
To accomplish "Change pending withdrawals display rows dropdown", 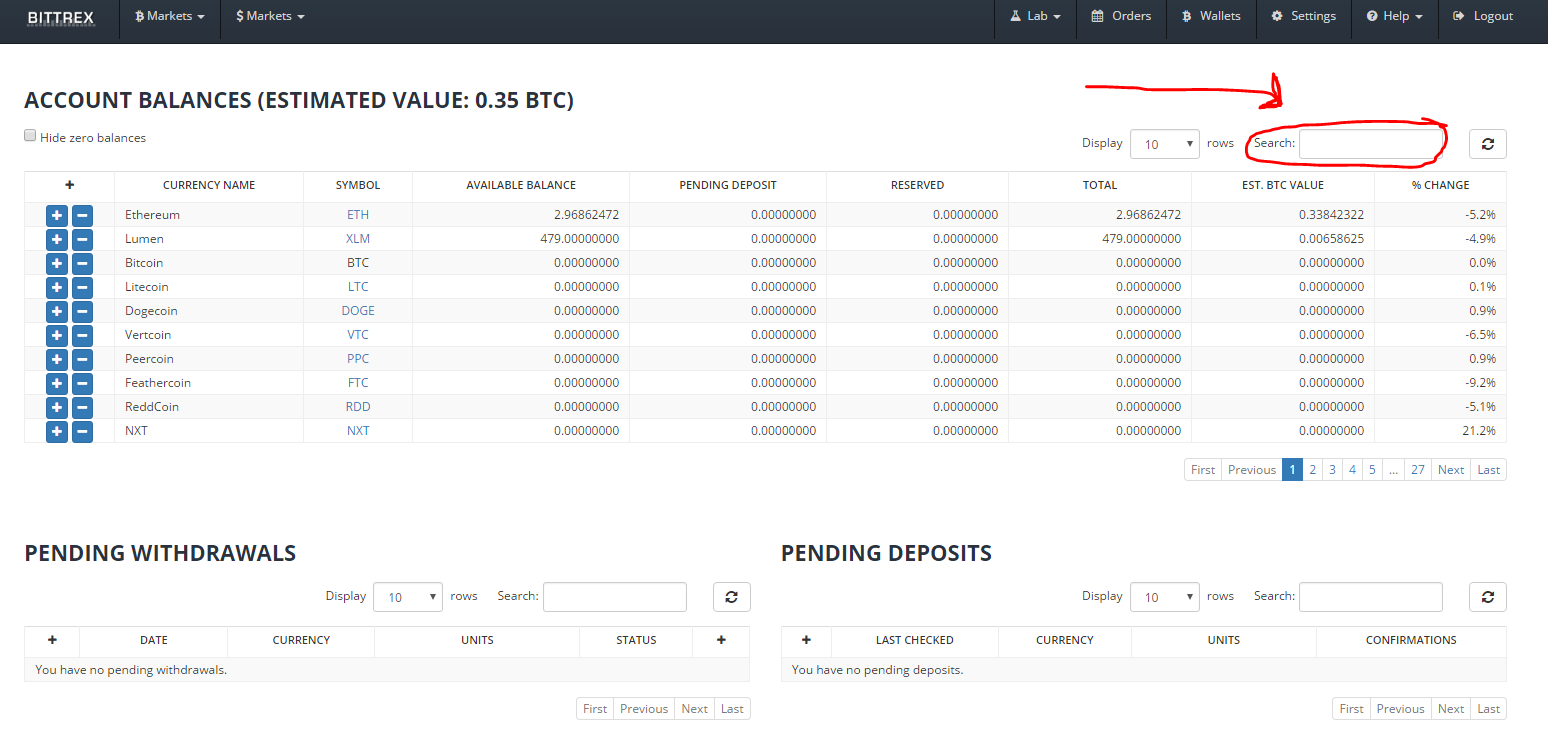I will [407, 597].
